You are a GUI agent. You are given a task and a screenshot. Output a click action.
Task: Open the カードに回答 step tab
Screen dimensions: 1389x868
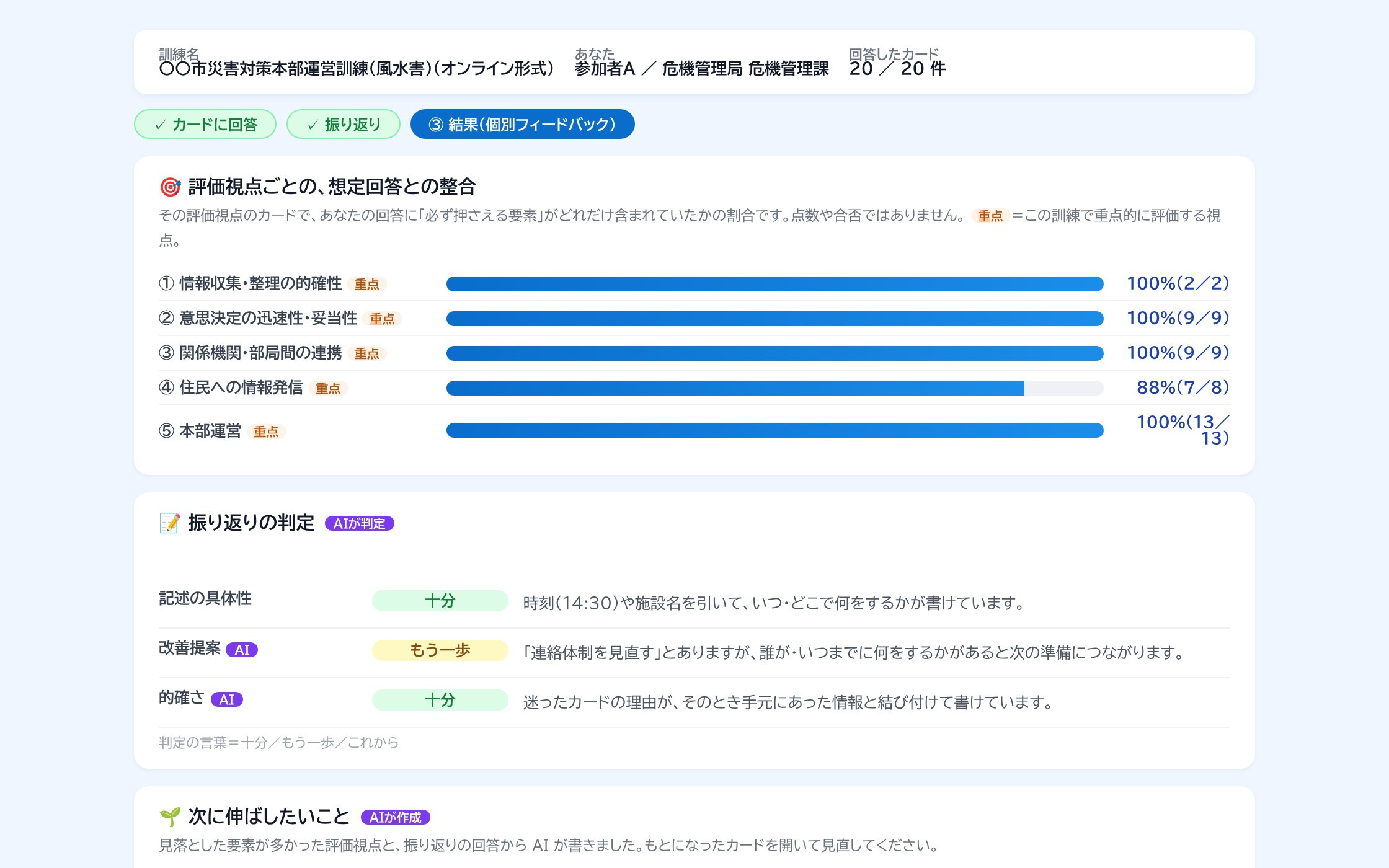point(205,124)
